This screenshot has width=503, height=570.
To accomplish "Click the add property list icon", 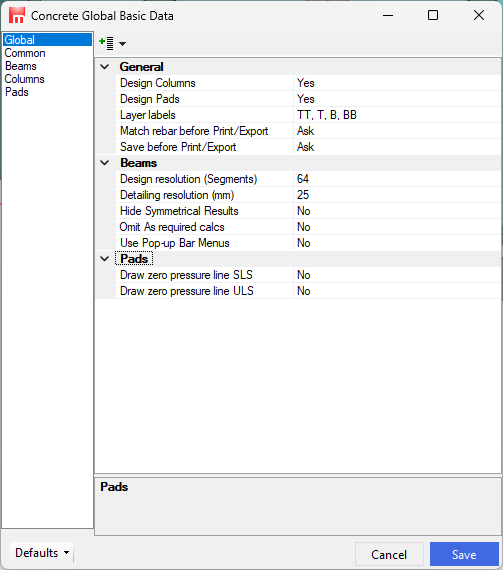I will point(106,43).
